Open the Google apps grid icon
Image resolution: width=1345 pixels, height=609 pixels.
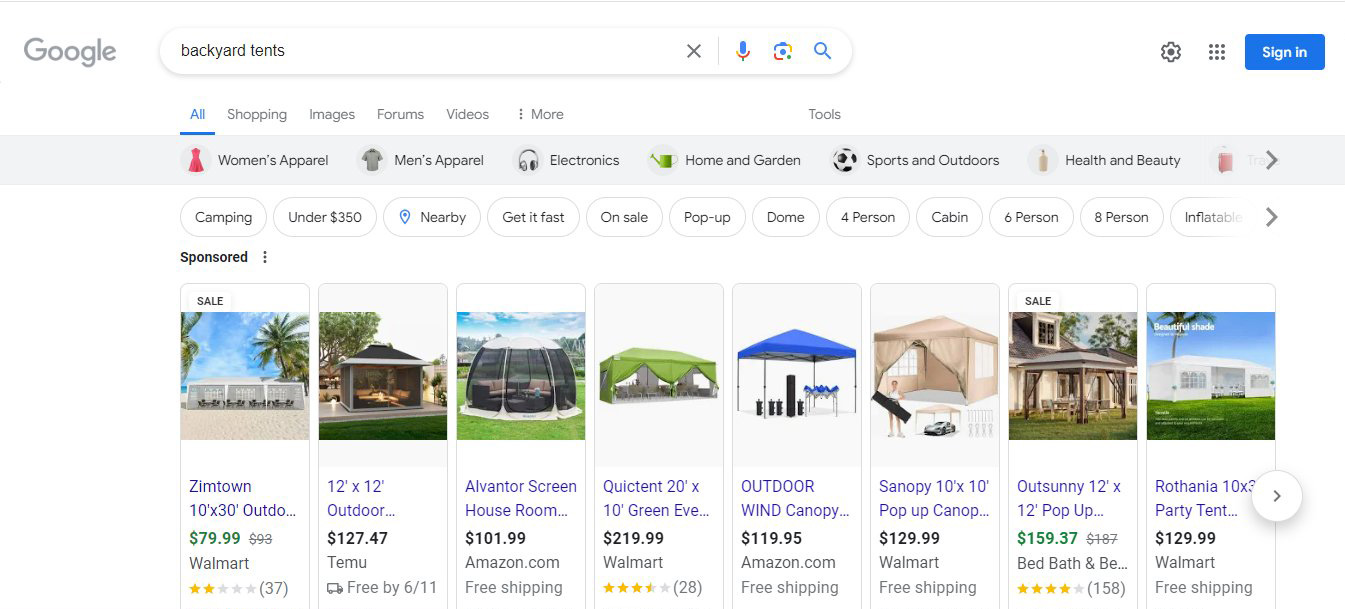(1216, 51)
